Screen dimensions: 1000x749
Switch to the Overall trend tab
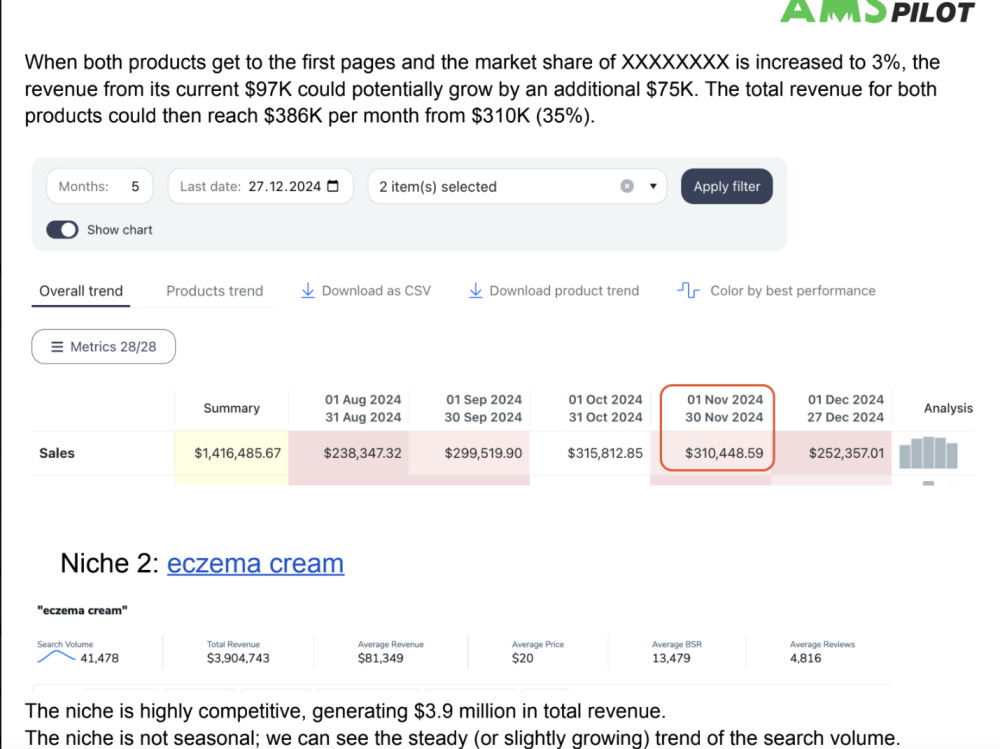pos(81,291)
